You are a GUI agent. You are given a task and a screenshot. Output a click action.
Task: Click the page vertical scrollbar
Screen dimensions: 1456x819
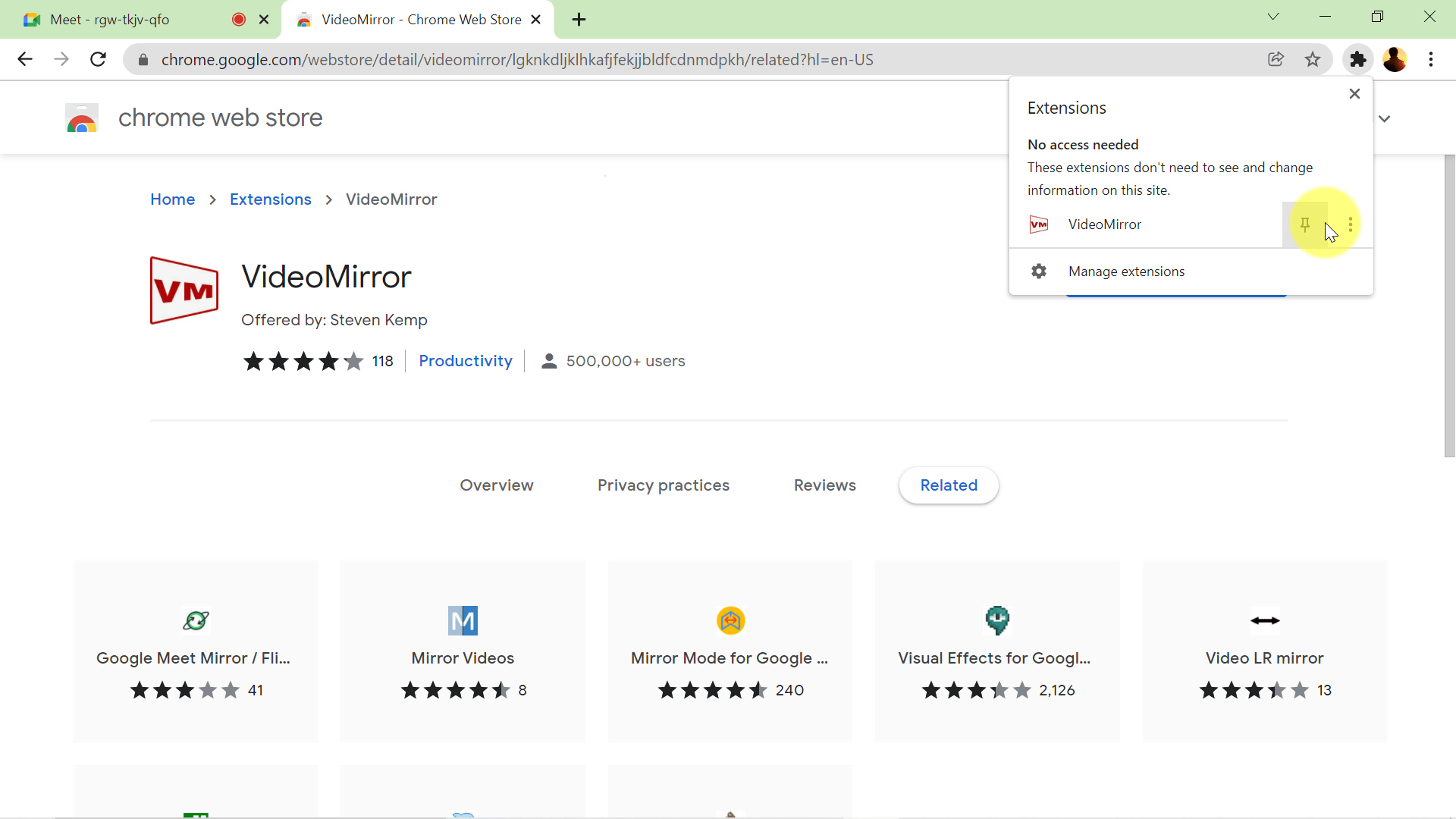tap(1449, 306)
